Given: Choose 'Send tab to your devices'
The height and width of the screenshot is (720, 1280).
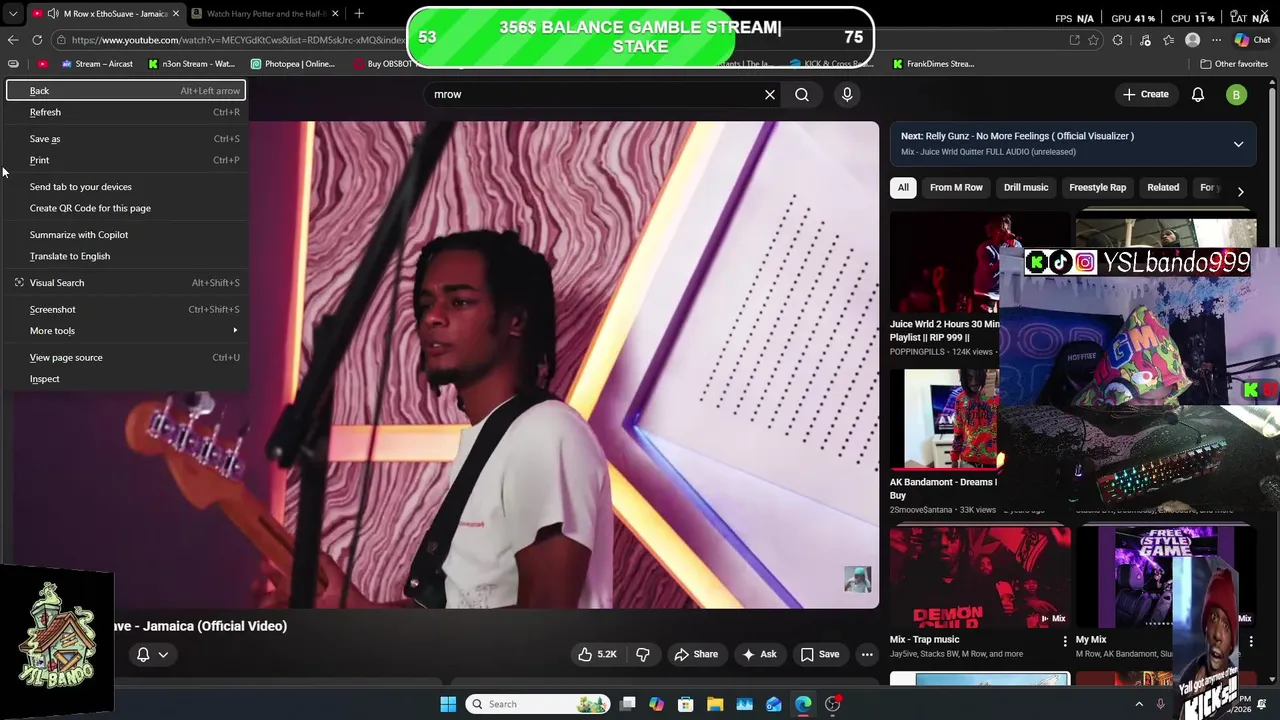Looking at the screenshot, I should tap(125, 187).
